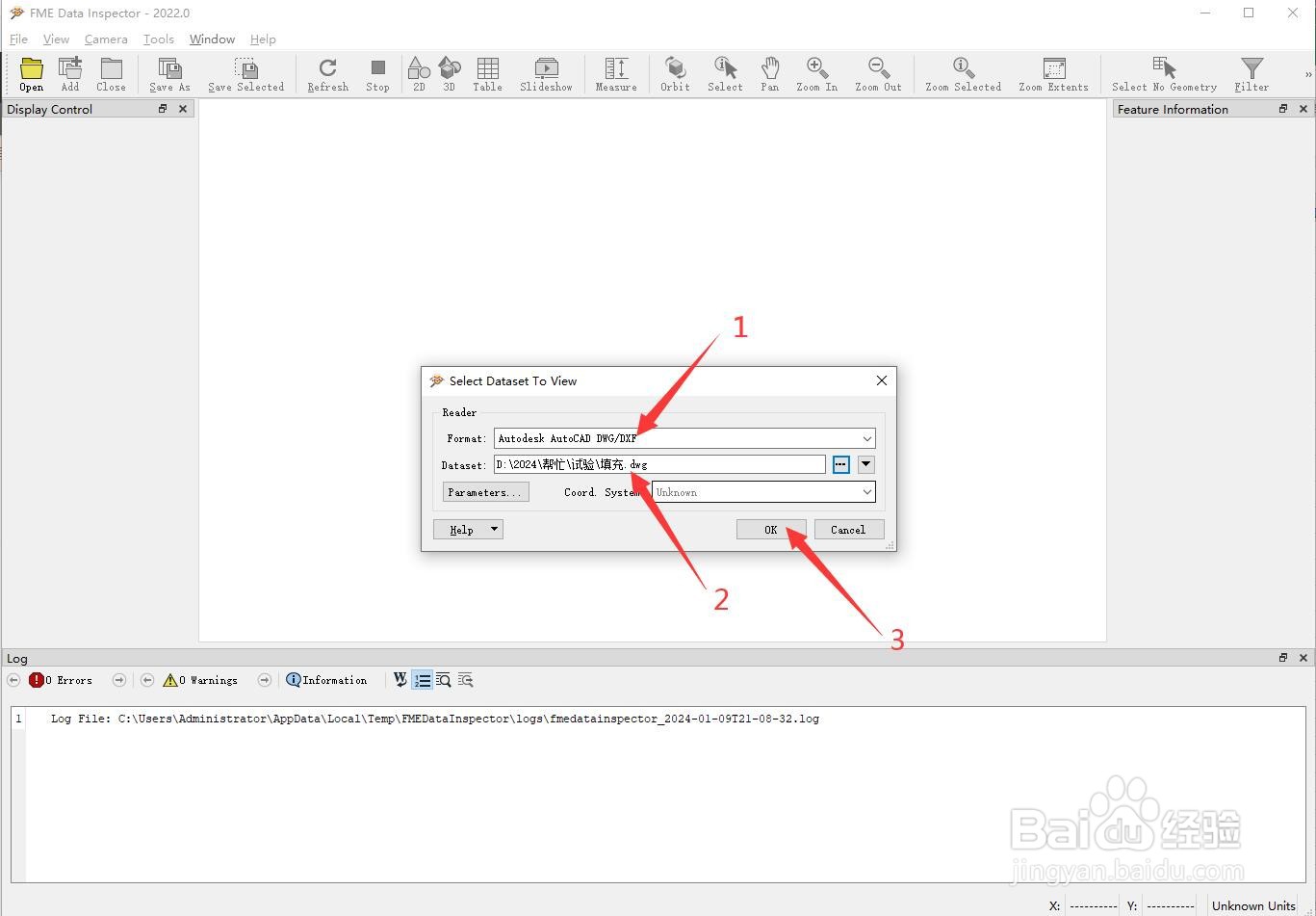Viewport: 1316px width, 916px height.
Task: Go to previous error arrow
Action: tap(13, 680)
